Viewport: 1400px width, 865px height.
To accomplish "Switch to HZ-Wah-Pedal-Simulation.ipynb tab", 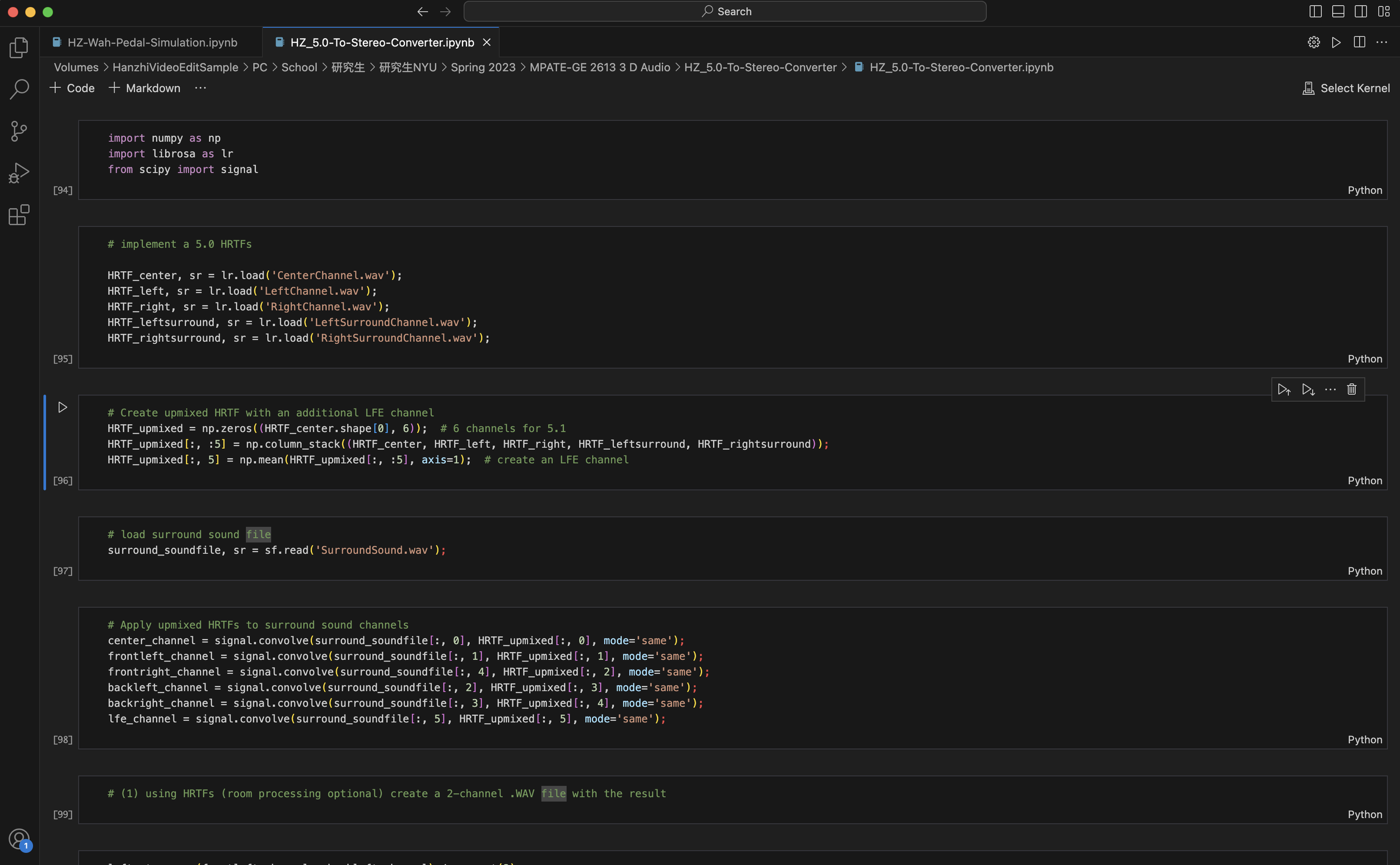I will pyautogui.click(x=152, y=43).
